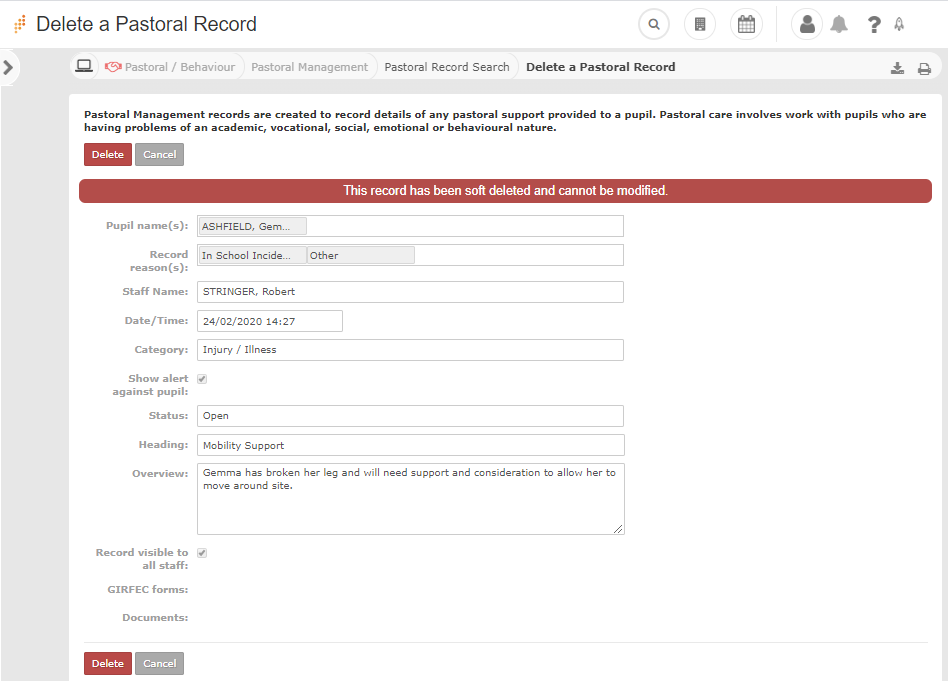Click the download icon near breadcrumb
948x681 pixels.
pos(897,68)
